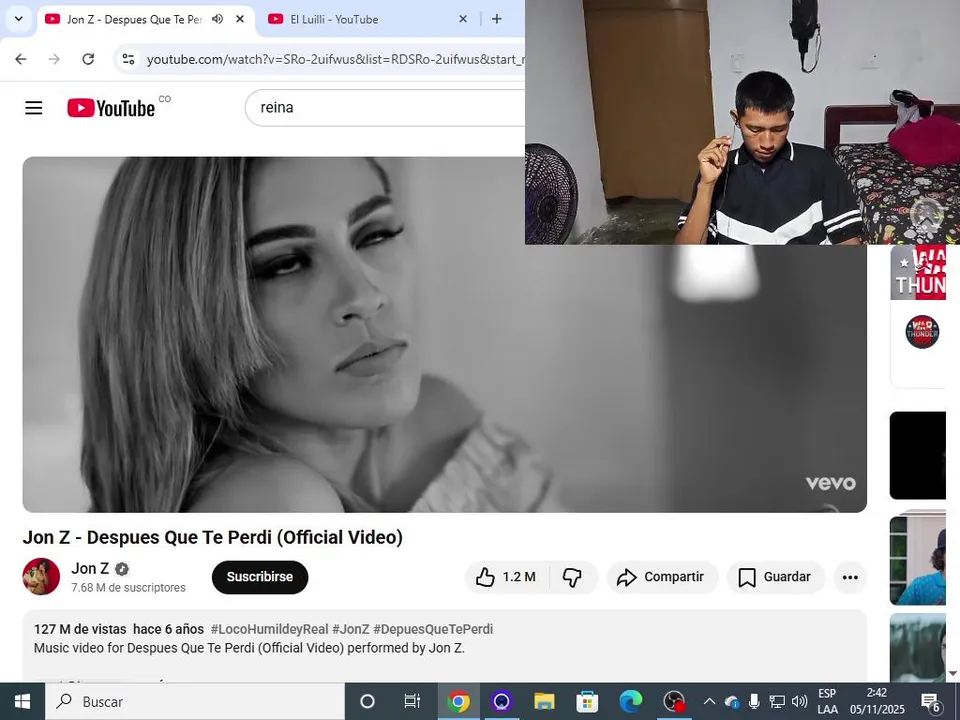This screenshot has width=960, height=720.
Task: Open a new browser tab
Action: click(x=497, y=19)
